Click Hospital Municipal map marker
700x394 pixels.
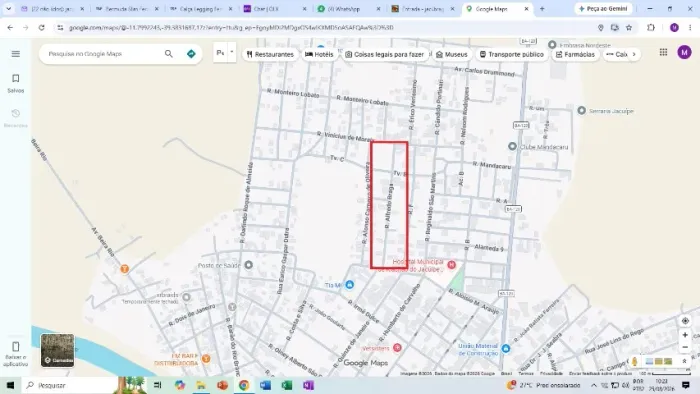coord(451,265)
